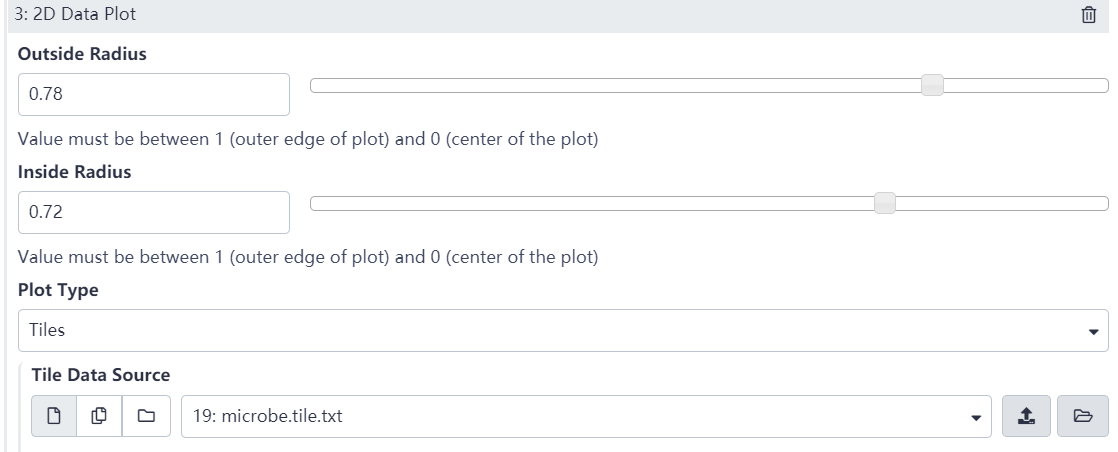The height and width of the screenshot is (452, 1118).
Task: Click the Tile Data Source label
Action: click(x=101, y=376)
